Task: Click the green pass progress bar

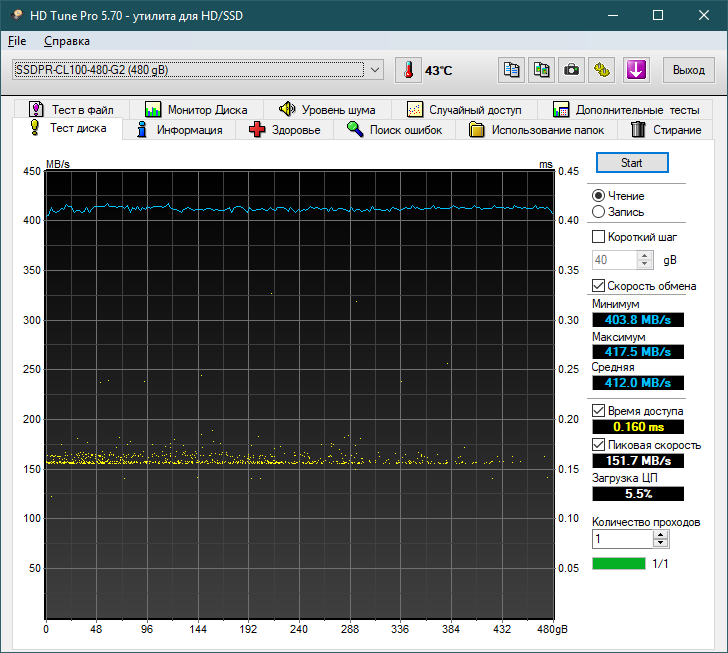Action: [619, 563]
